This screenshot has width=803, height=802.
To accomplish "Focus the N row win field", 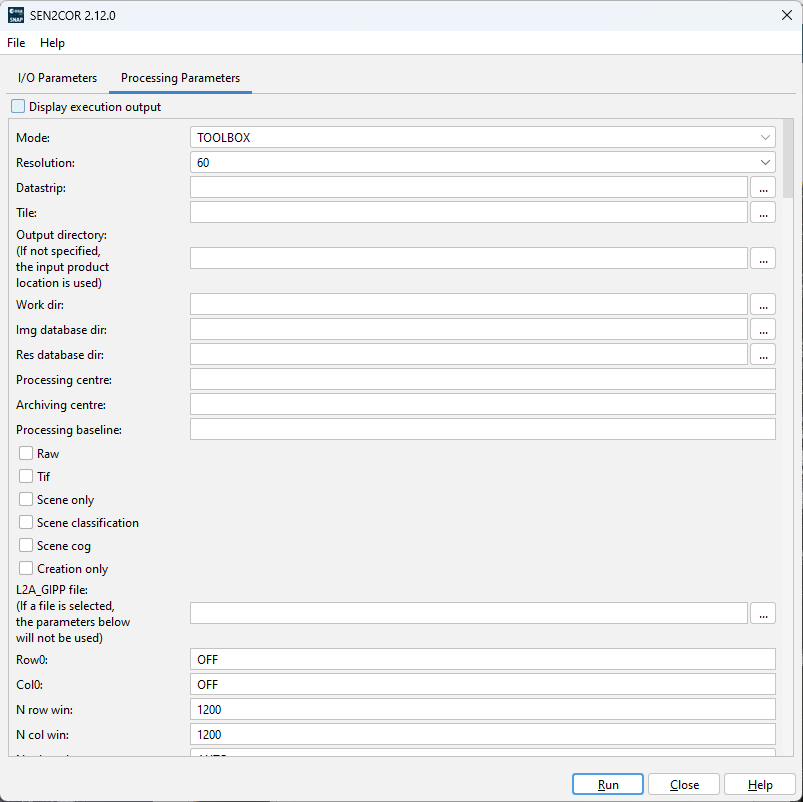I will pyautogui.click(x=482, y=709).
